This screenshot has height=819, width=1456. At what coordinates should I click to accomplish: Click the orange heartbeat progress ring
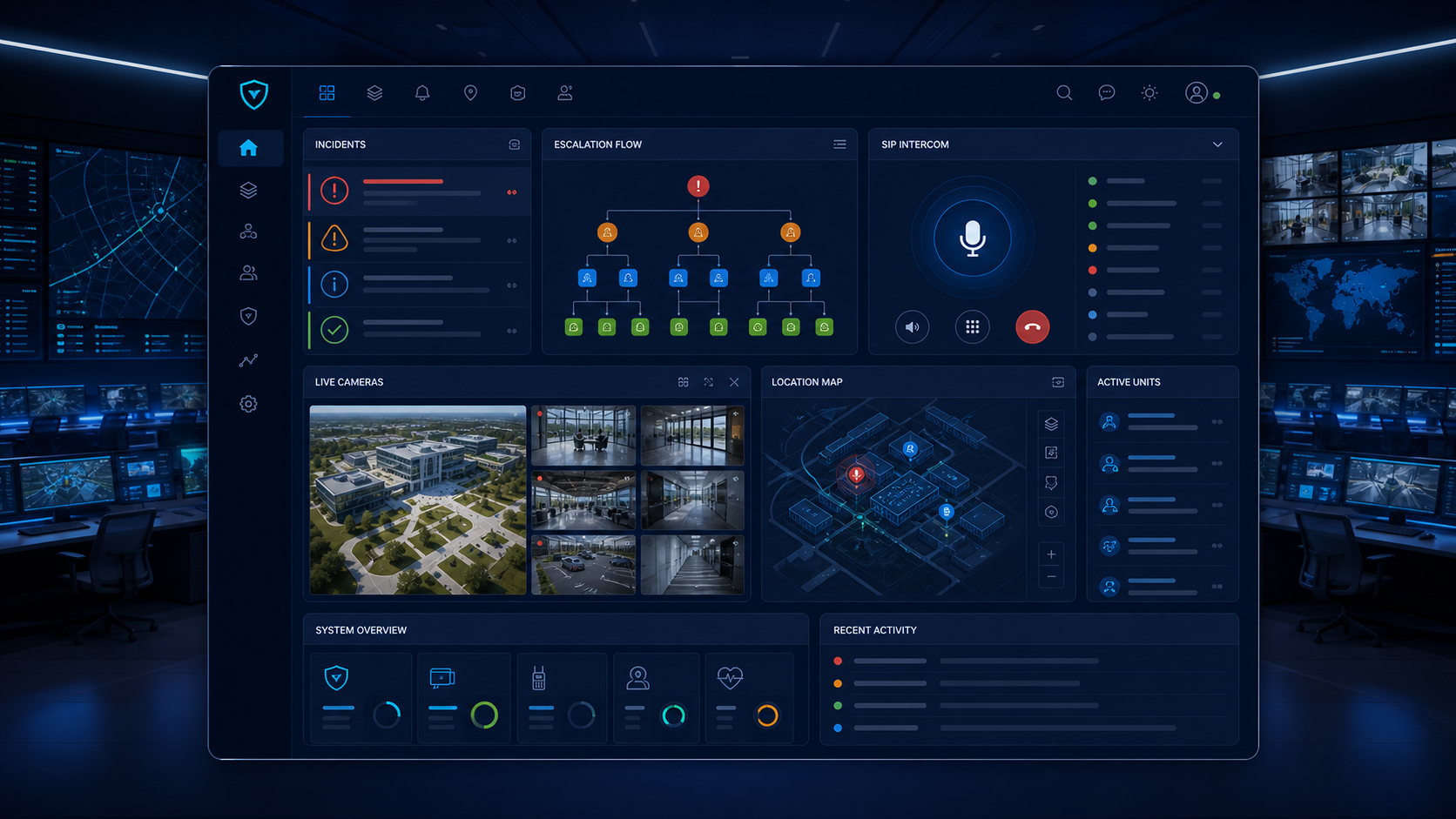point(767,715)
